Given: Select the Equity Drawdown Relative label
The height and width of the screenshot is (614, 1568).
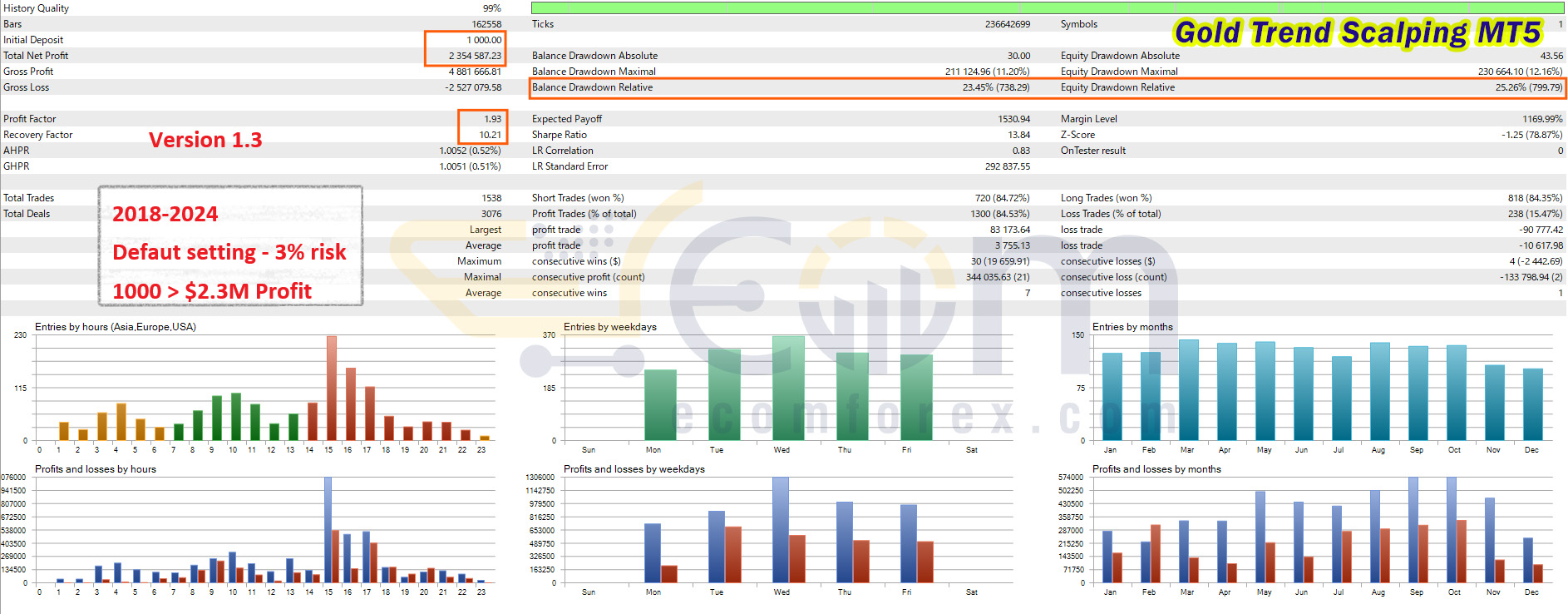Looking at the screenshot, I should [1117, 87].
